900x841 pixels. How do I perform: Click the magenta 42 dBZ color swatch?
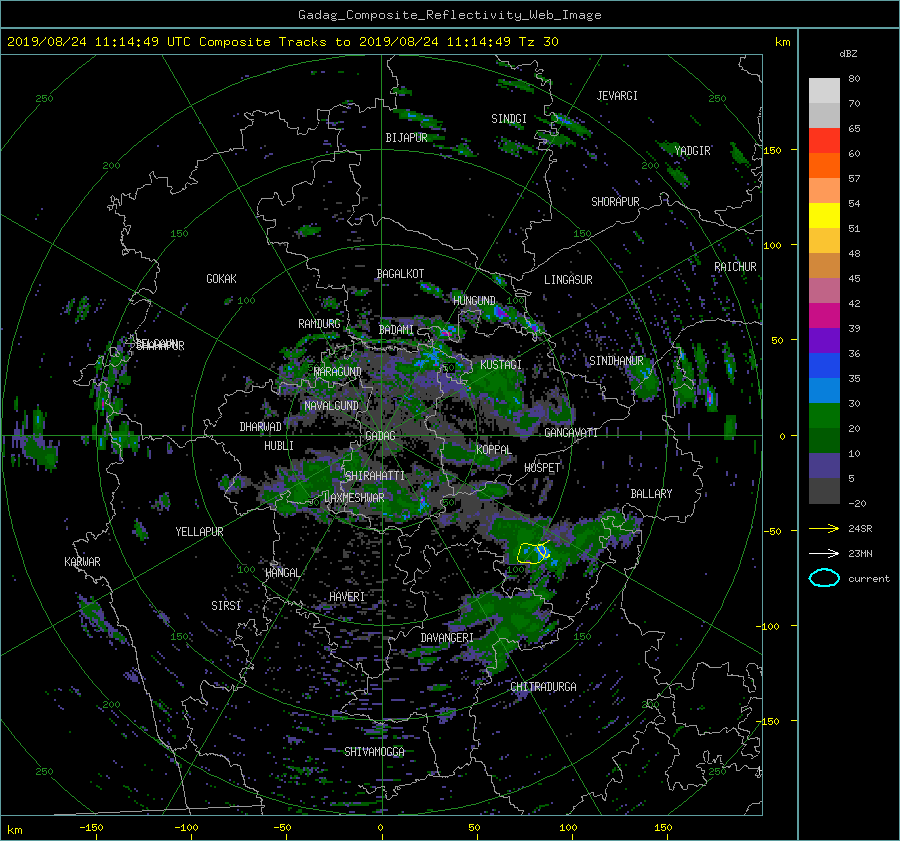(824, 315)
